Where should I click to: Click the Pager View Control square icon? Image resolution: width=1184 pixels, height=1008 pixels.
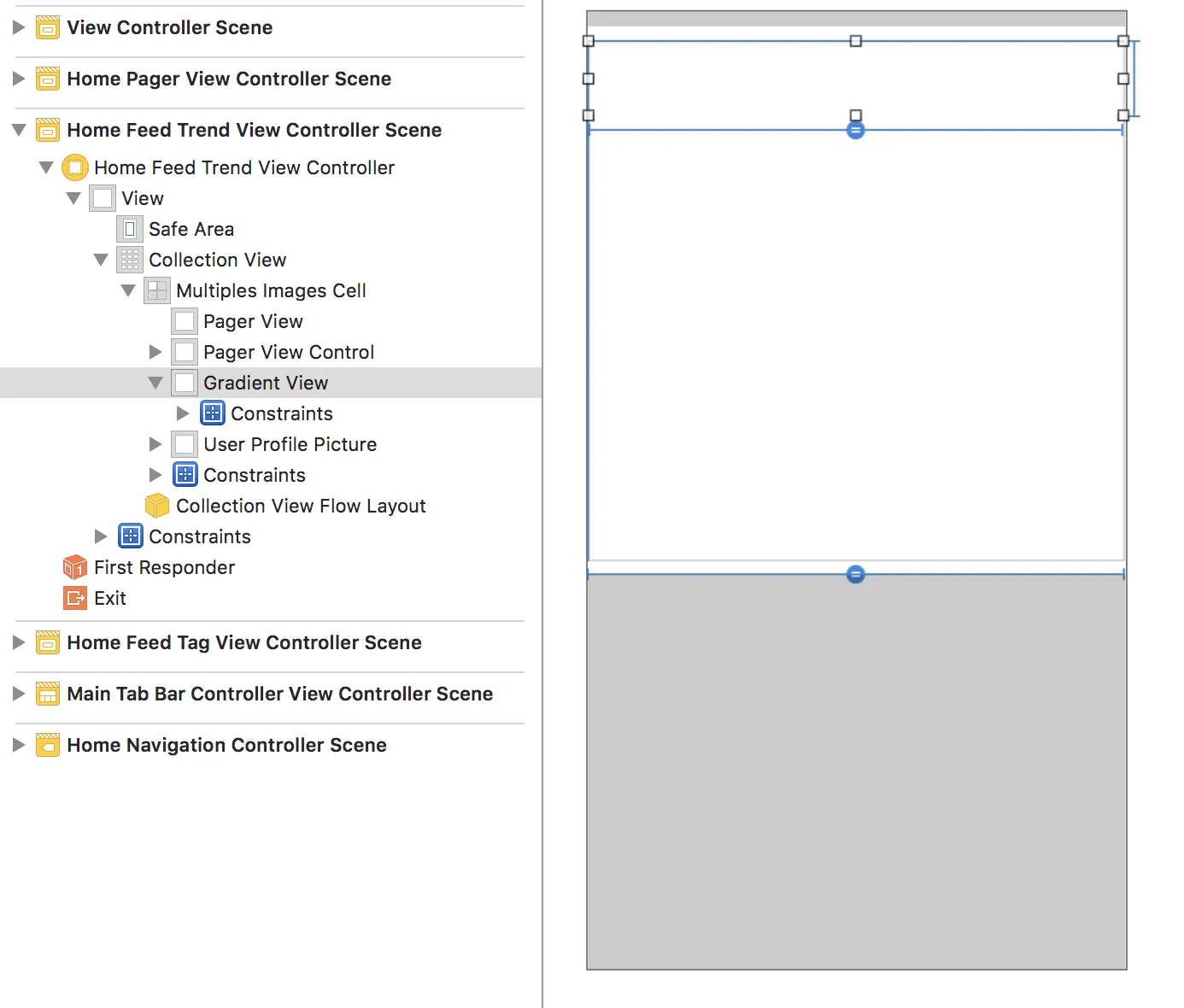click(185, 352)
